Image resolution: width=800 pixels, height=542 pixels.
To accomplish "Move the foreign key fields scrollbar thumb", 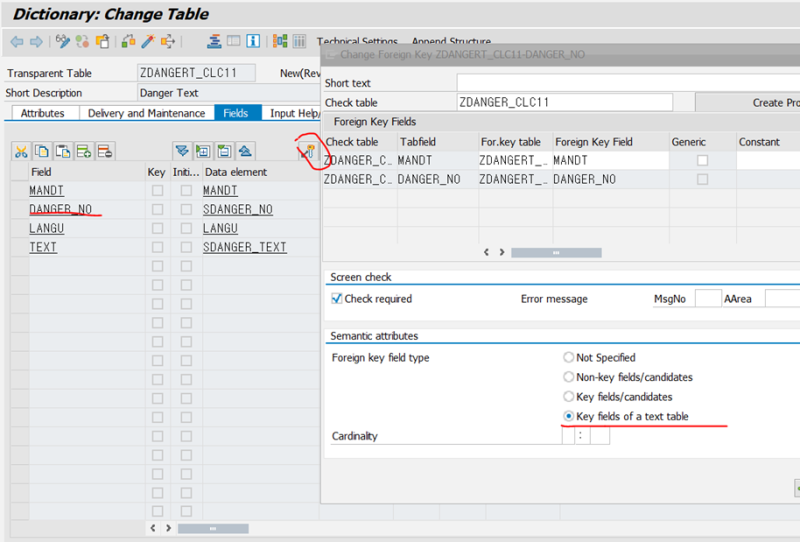I will (556, 253).
